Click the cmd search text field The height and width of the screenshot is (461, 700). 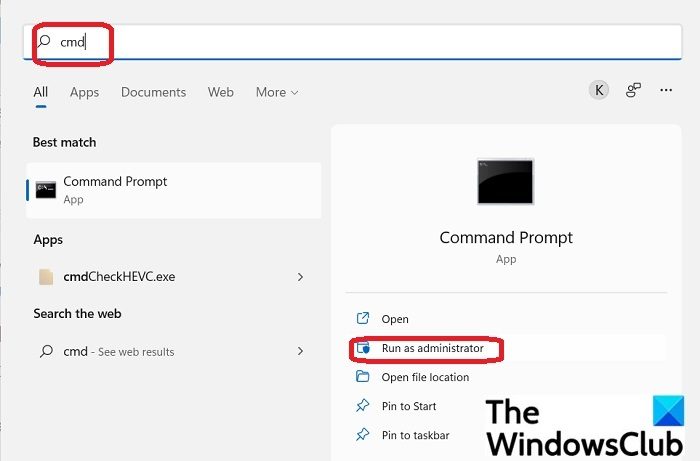pyautogui.click(x=353, y=42)
